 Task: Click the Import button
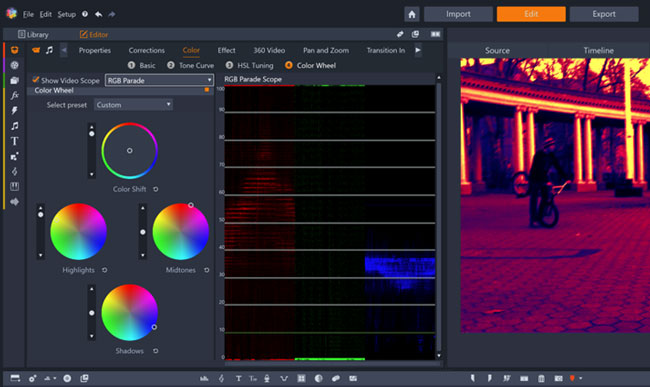coord(458,14)
